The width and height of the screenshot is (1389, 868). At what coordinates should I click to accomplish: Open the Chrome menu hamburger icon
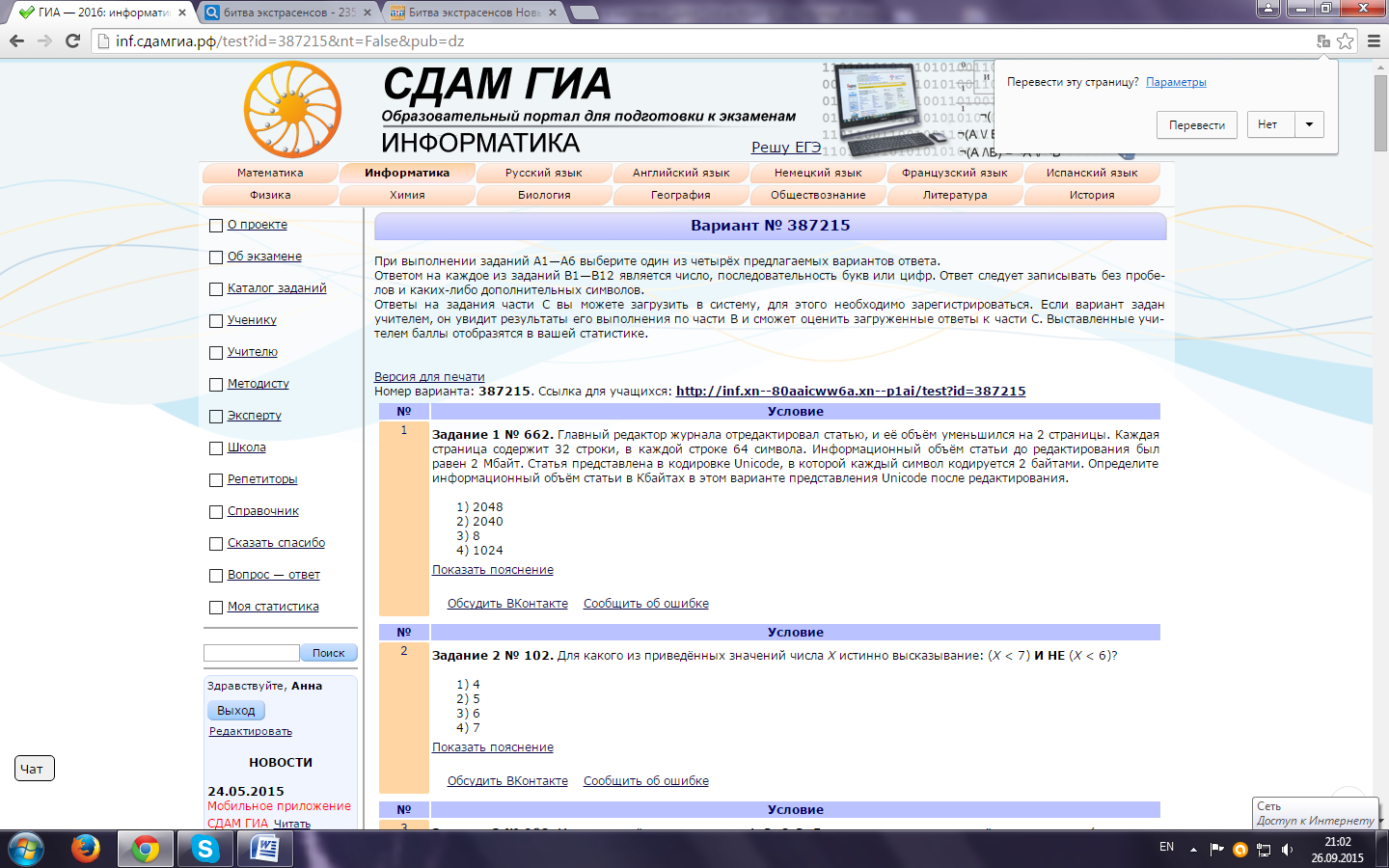coord(1374,41)
